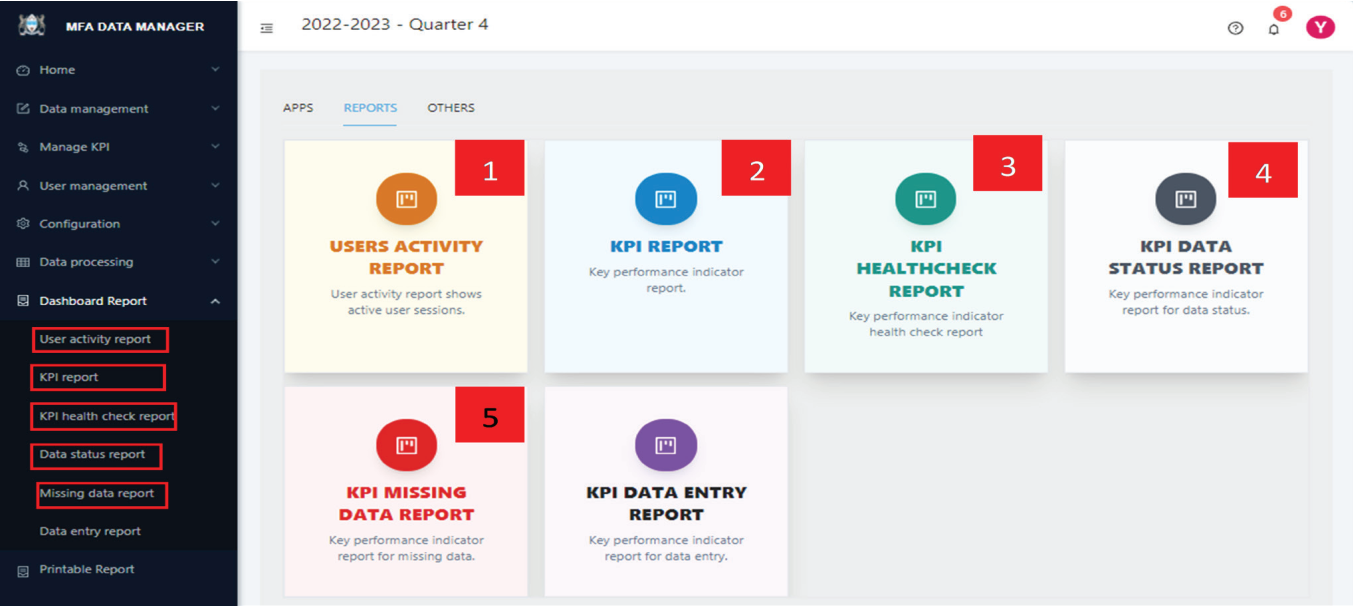
Task: Expand the User management chevron
Action: pyautogui.click(x=215, y=186)
